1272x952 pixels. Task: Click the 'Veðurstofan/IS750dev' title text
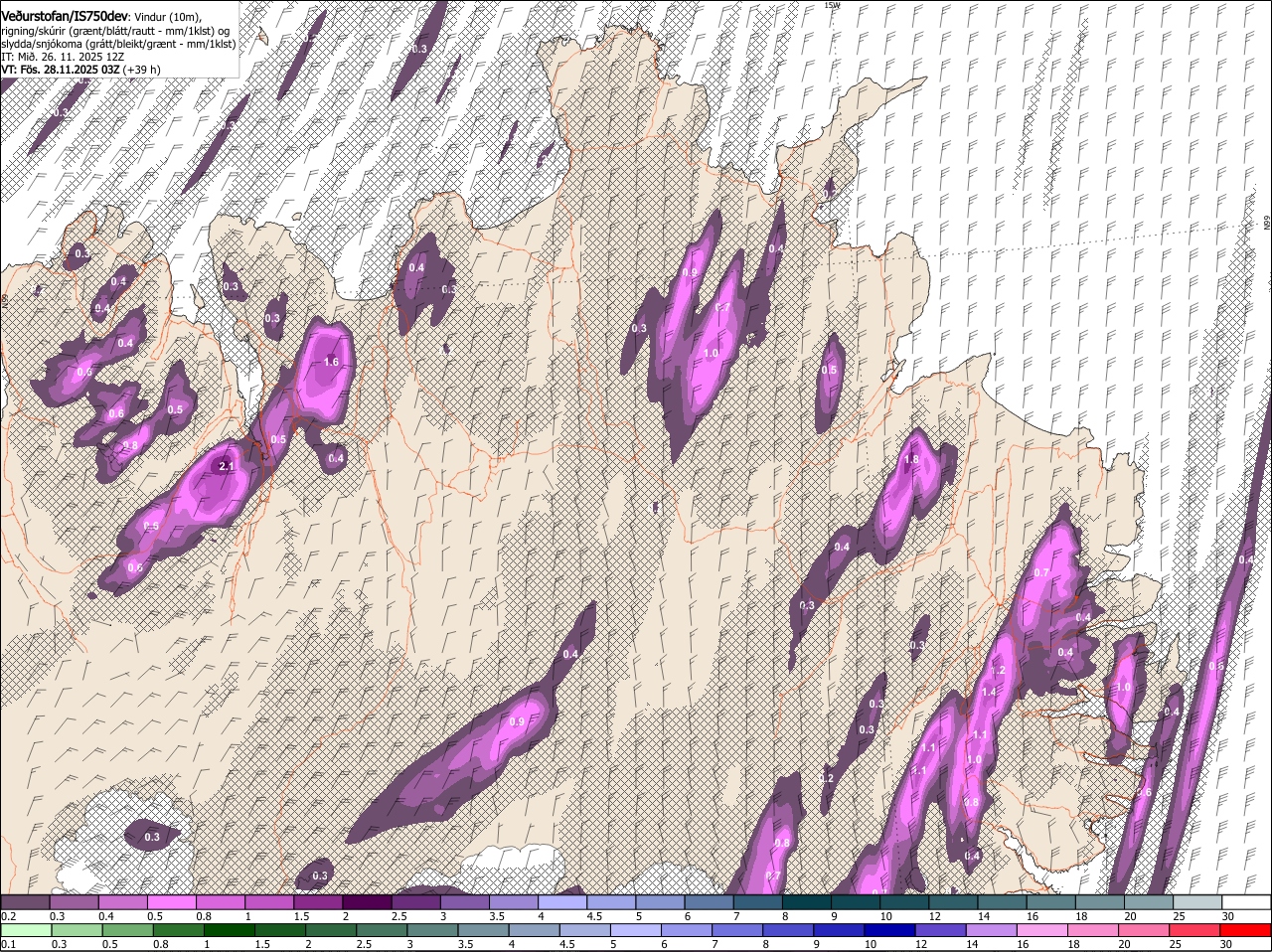[x=65, y=17]
